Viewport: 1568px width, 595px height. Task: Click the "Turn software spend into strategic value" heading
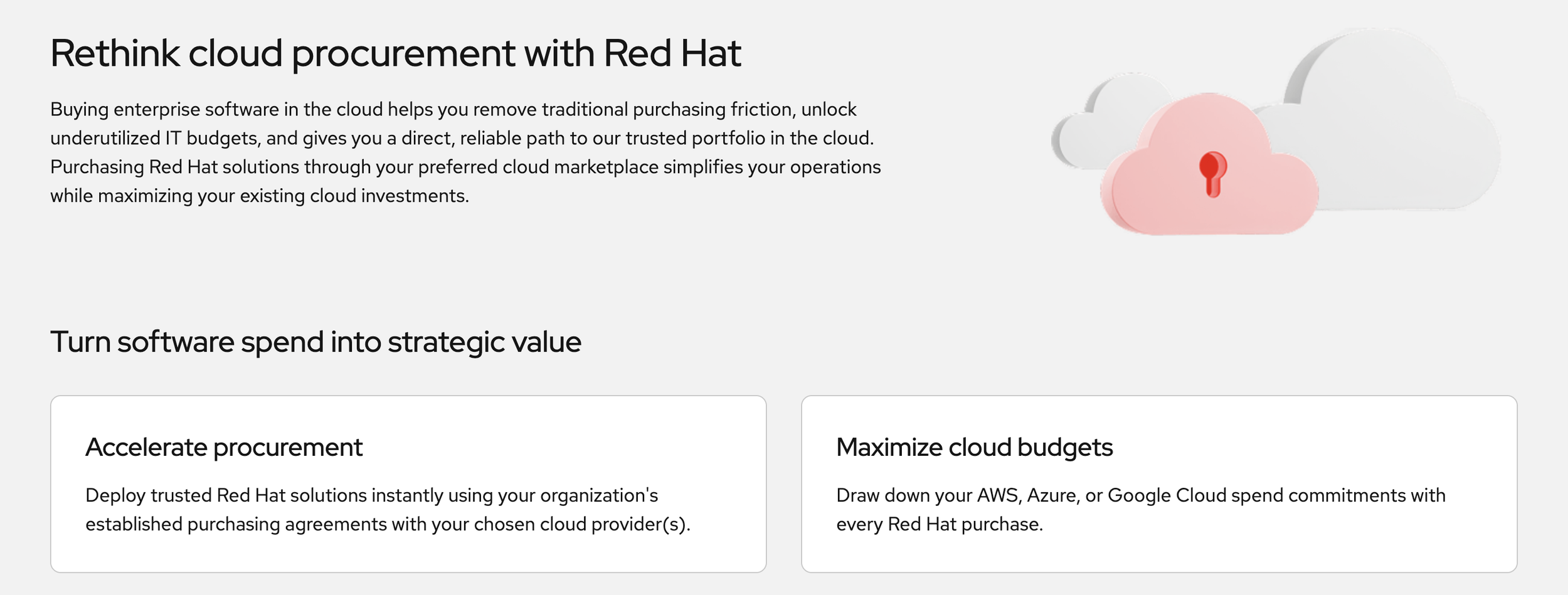316,343
